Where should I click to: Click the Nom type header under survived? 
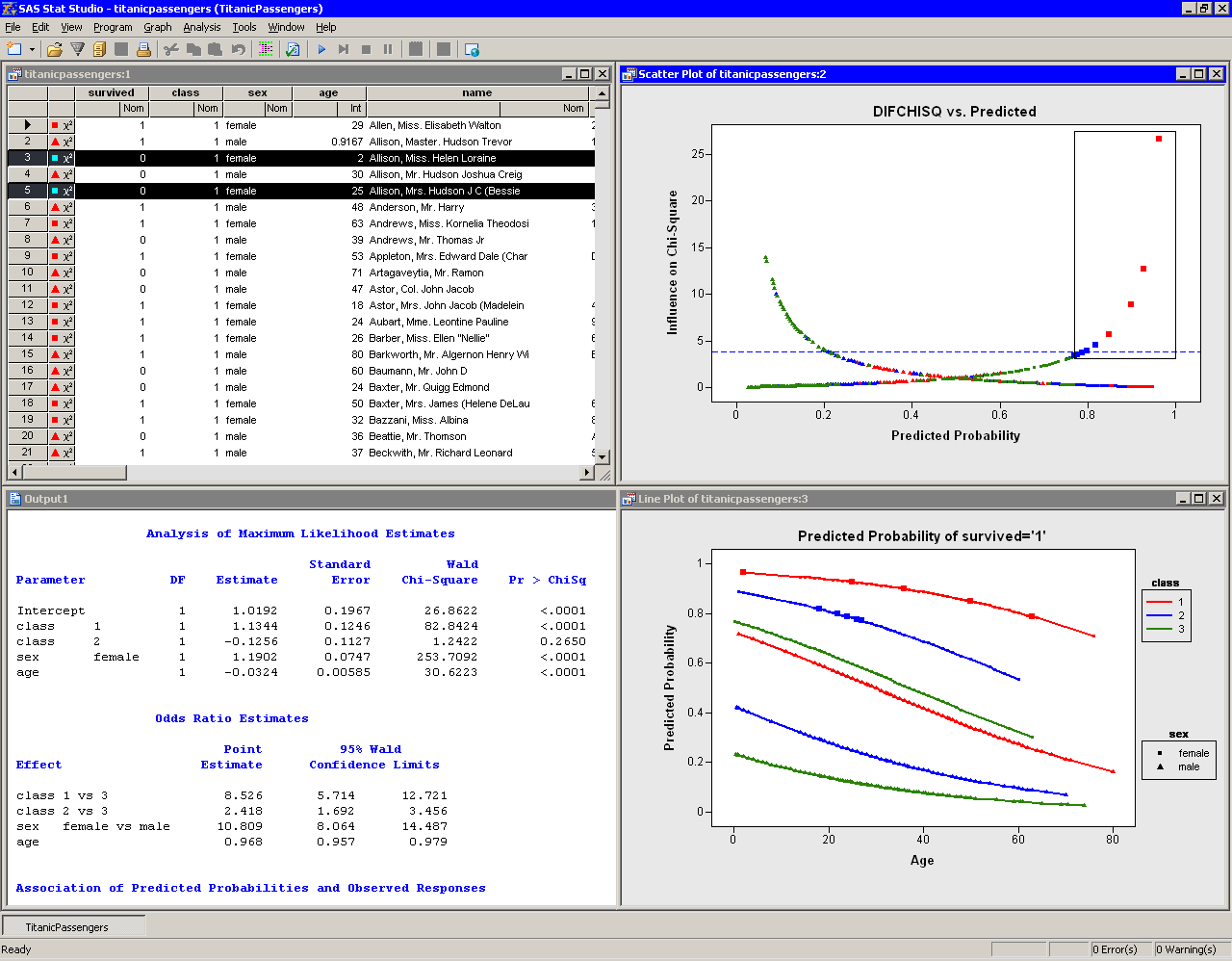tap(133, 108)
